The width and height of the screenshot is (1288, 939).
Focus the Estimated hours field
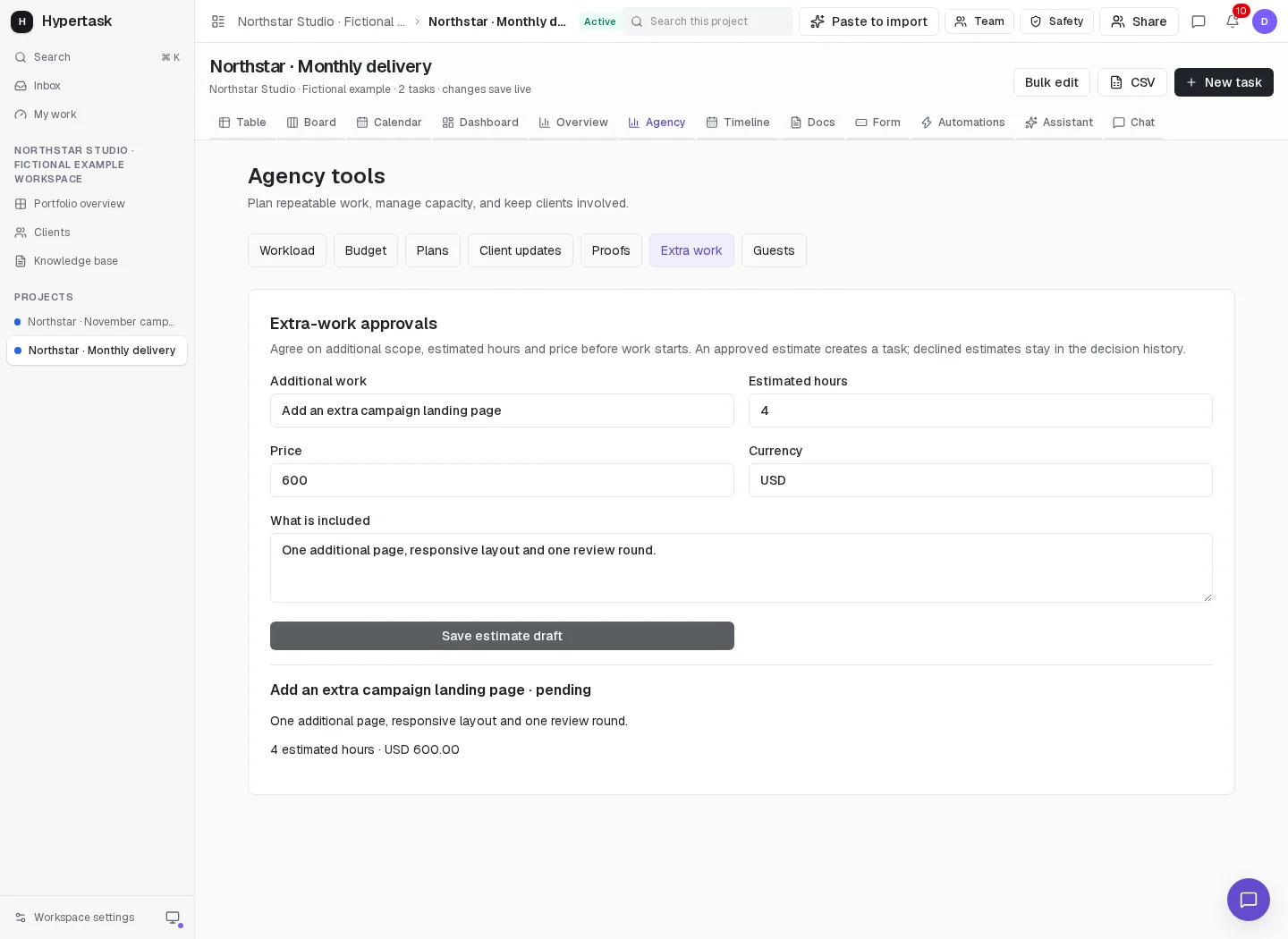[980, 410]
